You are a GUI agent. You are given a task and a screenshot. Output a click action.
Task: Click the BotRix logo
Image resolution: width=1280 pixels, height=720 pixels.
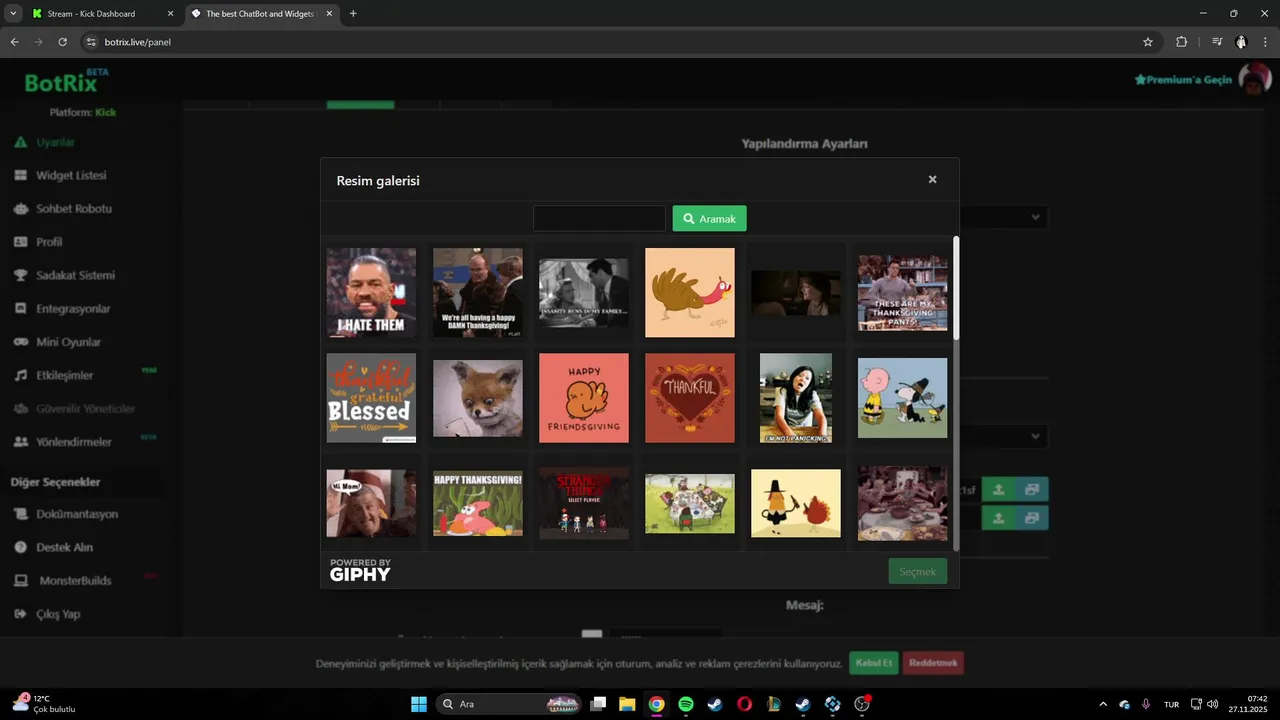click(67, 81)
